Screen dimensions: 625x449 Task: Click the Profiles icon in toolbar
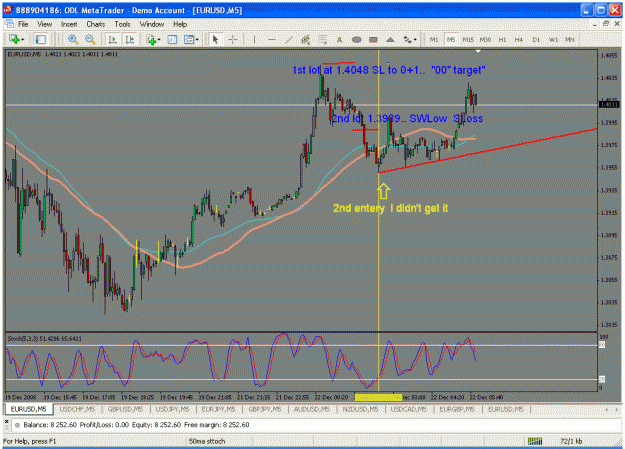(x=41, y=39)
